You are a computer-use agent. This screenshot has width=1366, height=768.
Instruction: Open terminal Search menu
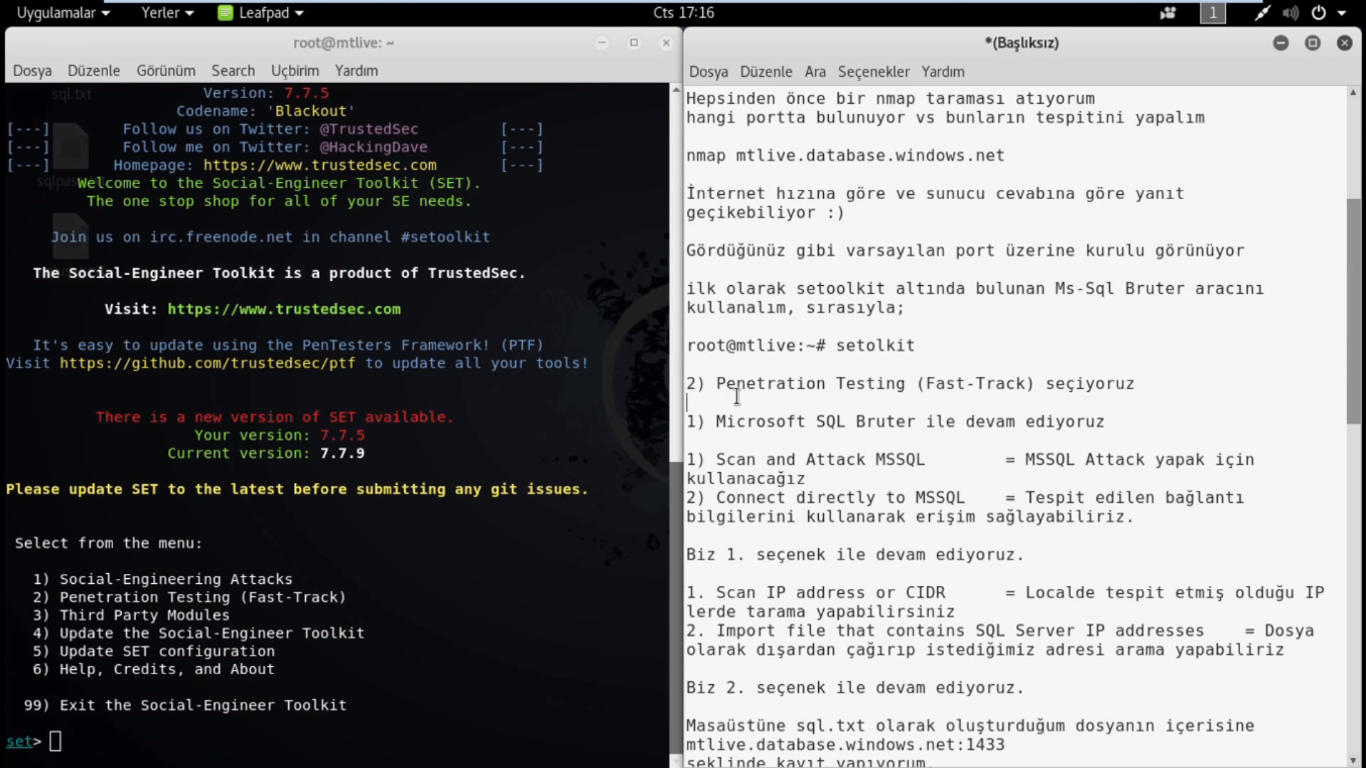coord(233,71)
